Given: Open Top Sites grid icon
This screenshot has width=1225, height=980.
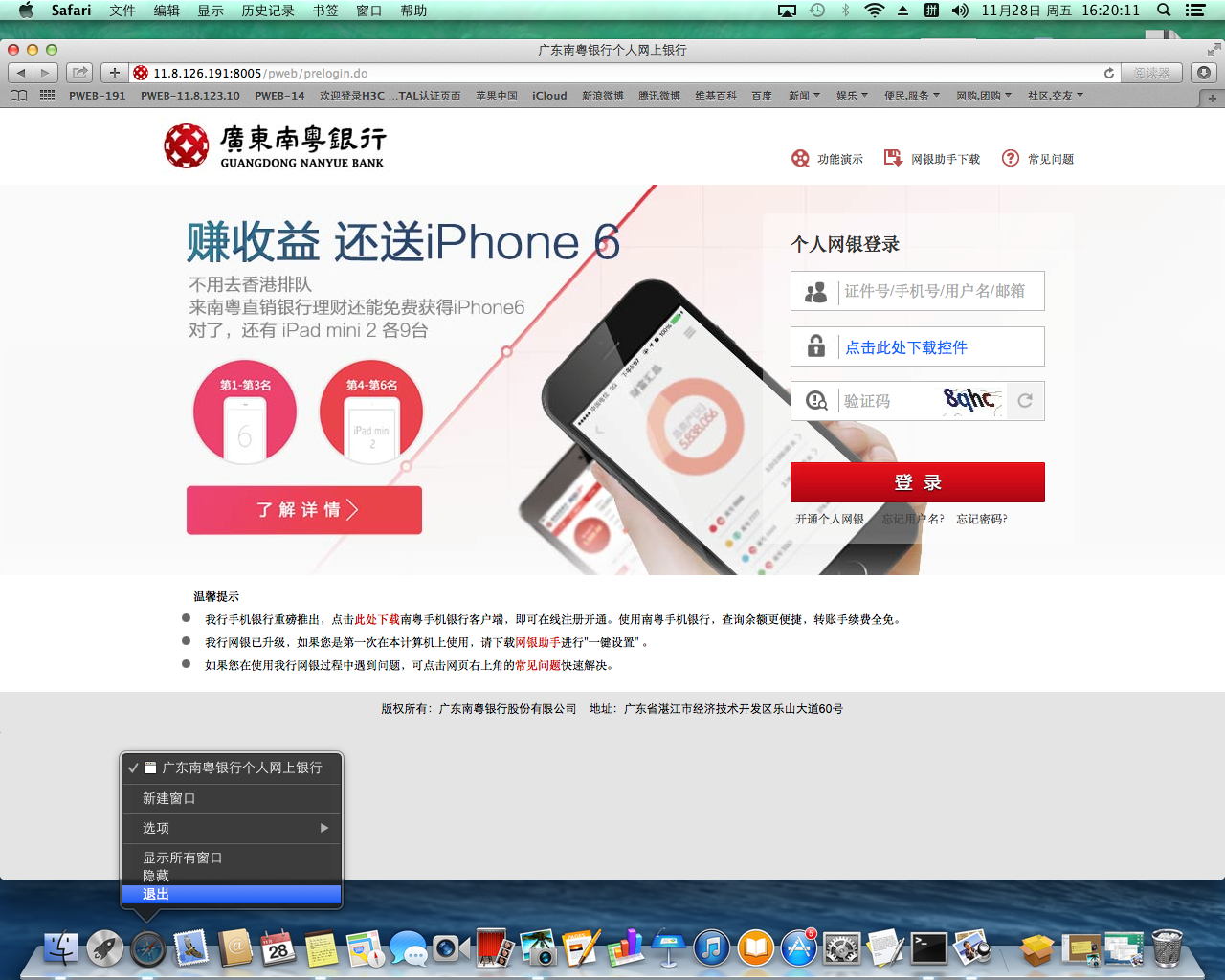Looking at the screenshot, I should click(47, 96).
